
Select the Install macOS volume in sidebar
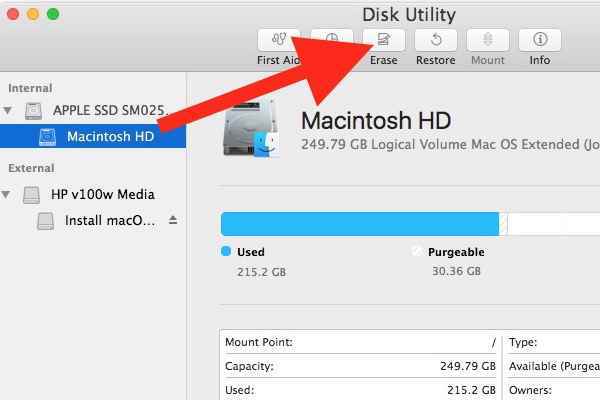point(110,220)
